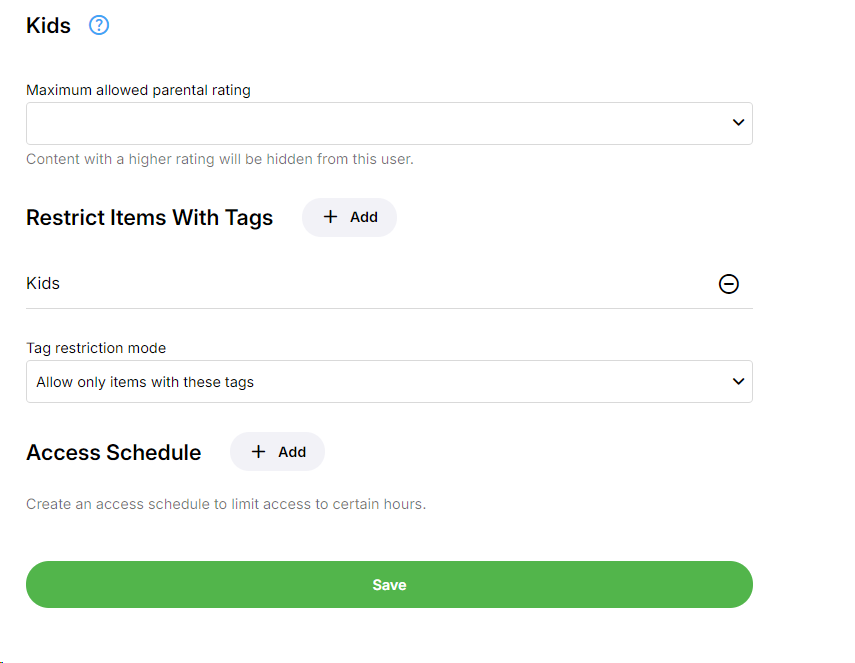Viewport: 855px width, 663px height.
Task: Click the Restrict Items With Tags heading
Action: (x=149, y=218)
